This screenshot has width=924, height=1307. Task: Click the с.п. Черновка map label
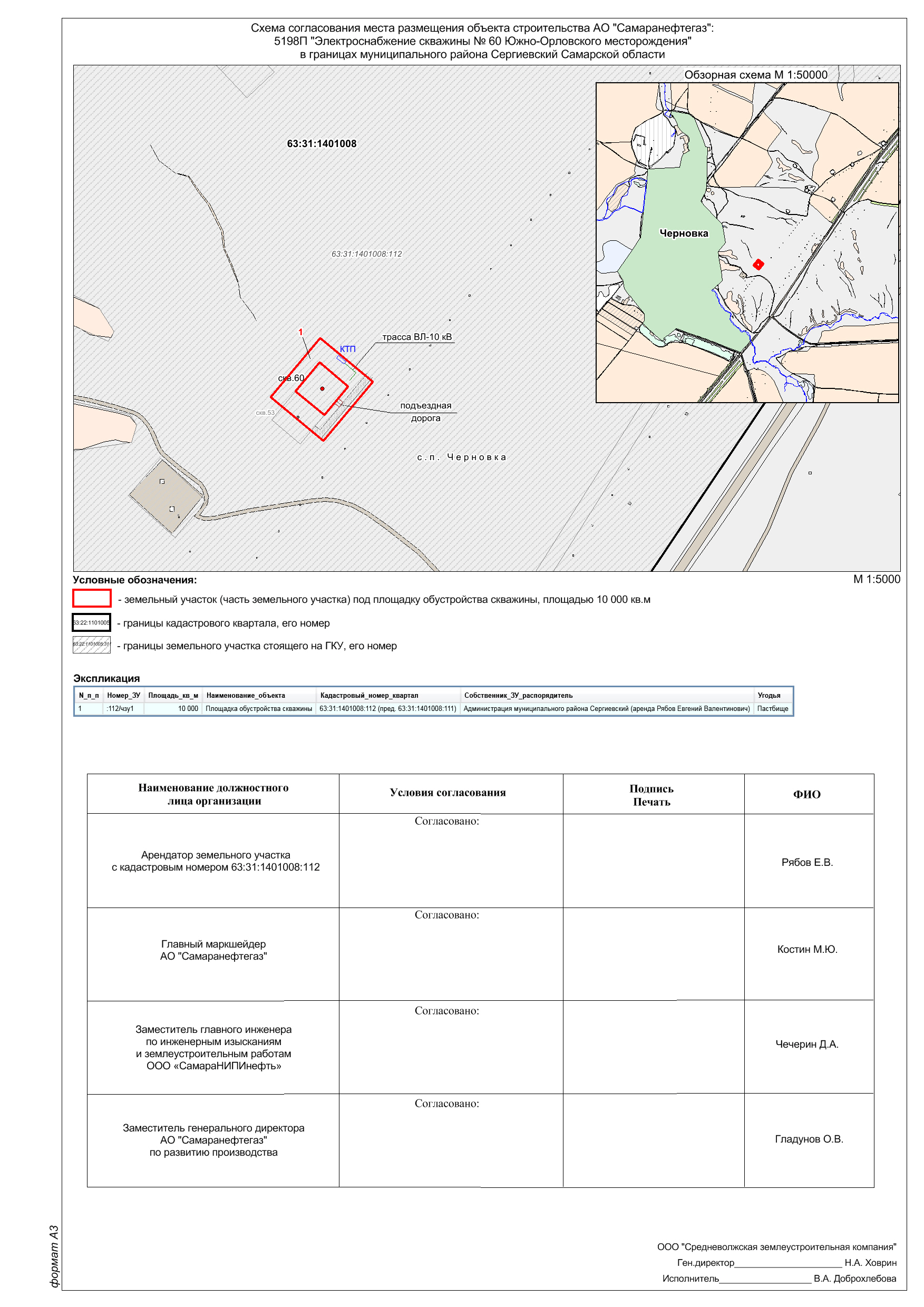coord(461,457)
